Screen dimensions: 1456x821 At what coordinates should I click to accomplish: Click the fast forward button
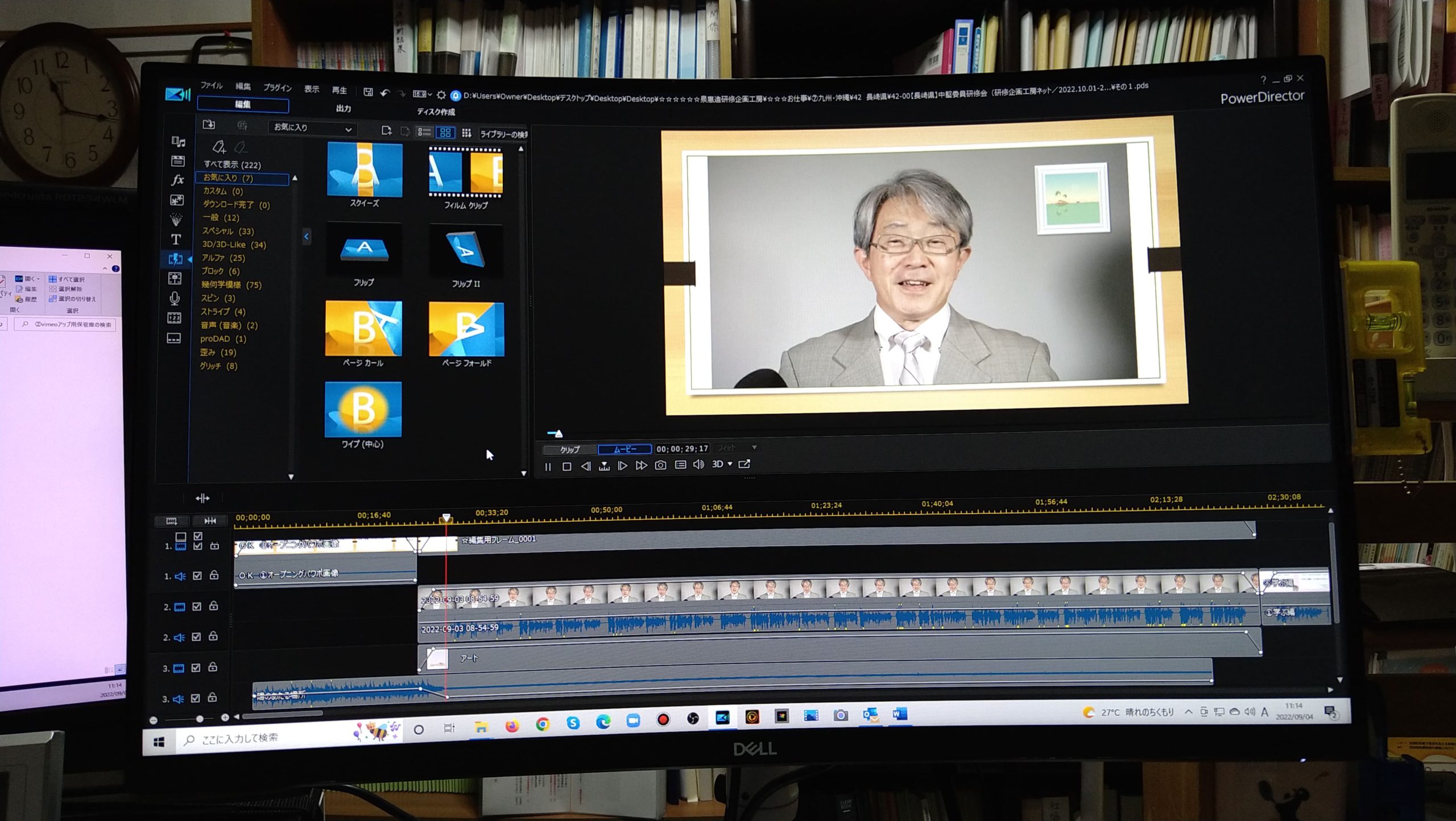coord(641,465)
